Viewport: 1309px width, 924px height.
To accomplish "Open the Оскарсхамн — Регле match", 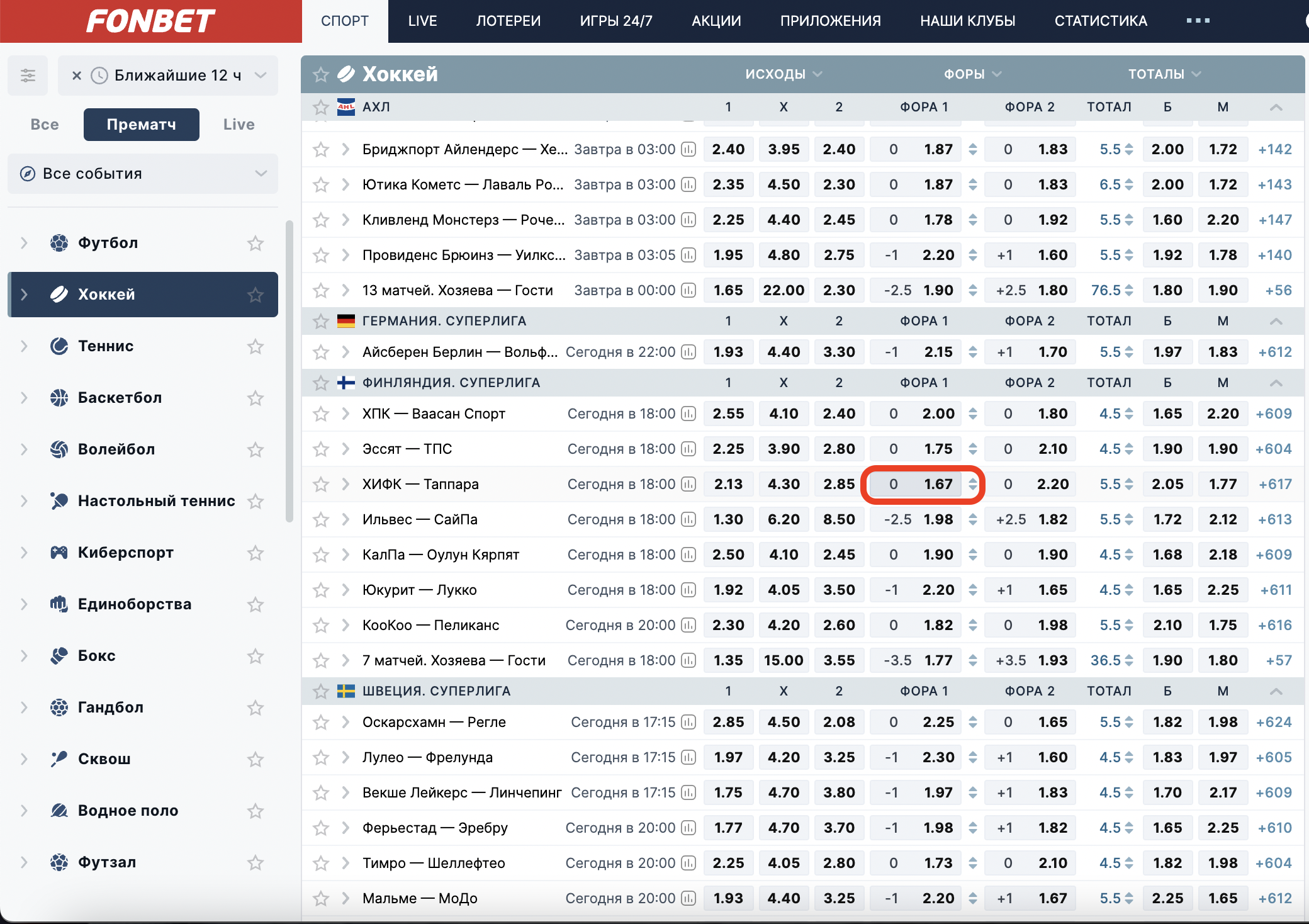I will [x=434, y=722].
